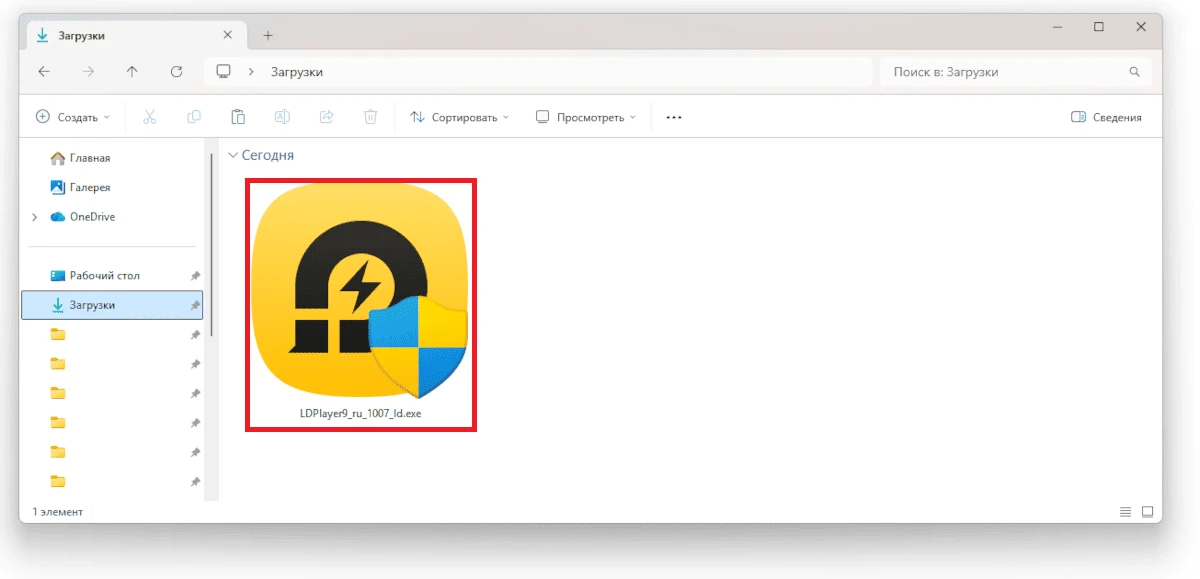Open the Создать dropdown menu
This screenshot has width=1200, height=579.
click(x=73, y=117)
